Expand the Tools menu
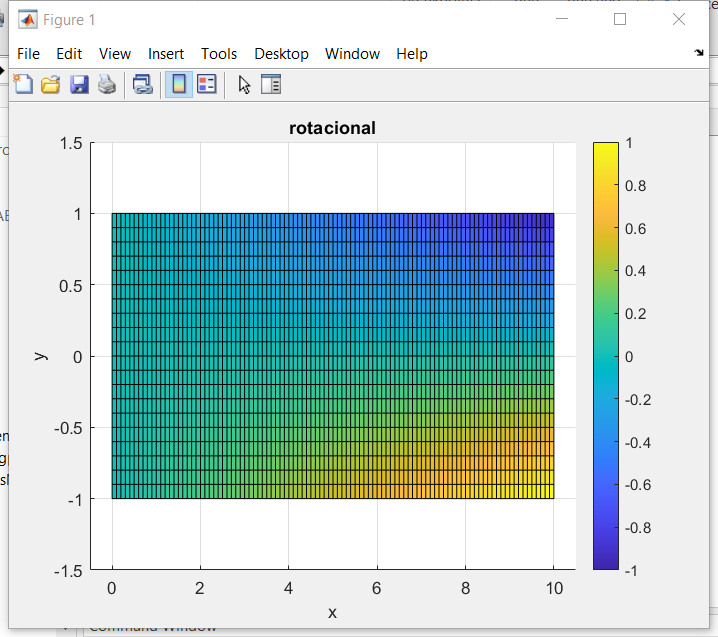718x637 pixels. coord(219,54)
